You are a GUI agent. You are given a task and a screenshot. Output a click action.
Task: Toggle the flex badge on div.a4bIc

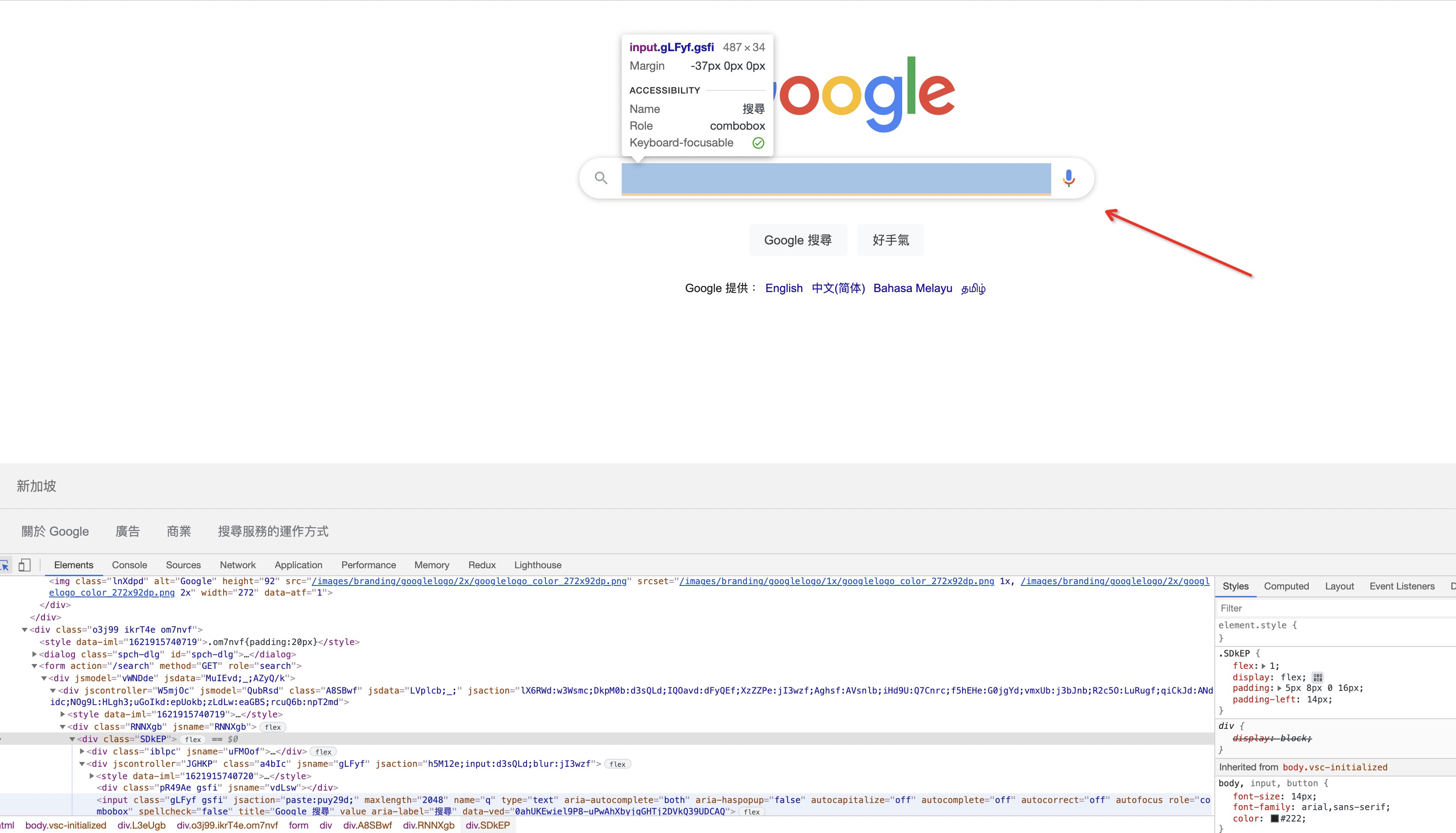pos(617,764)
